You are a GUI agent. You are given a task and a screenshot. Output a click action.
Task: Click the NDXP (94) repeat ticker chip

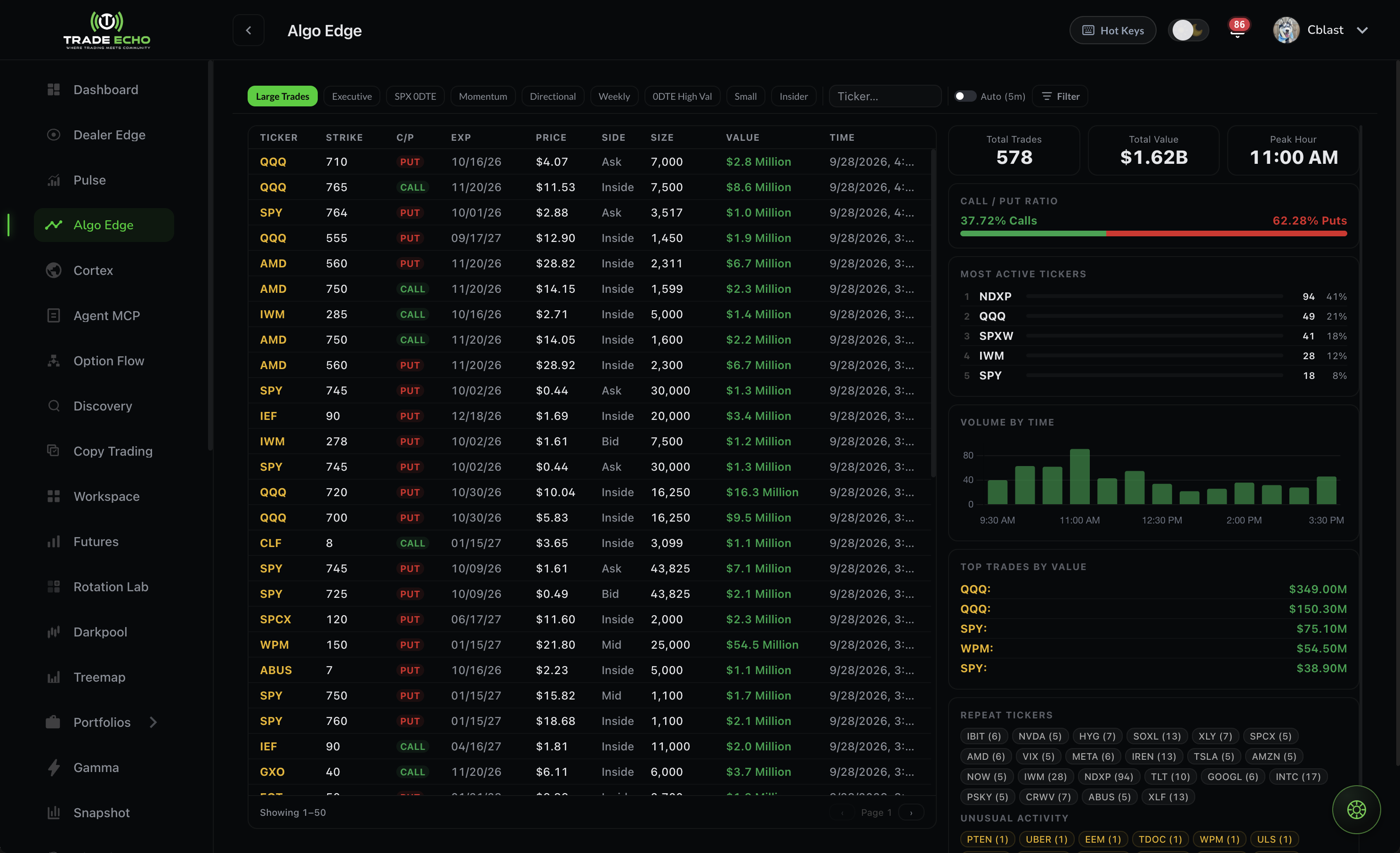point(1109,776)
